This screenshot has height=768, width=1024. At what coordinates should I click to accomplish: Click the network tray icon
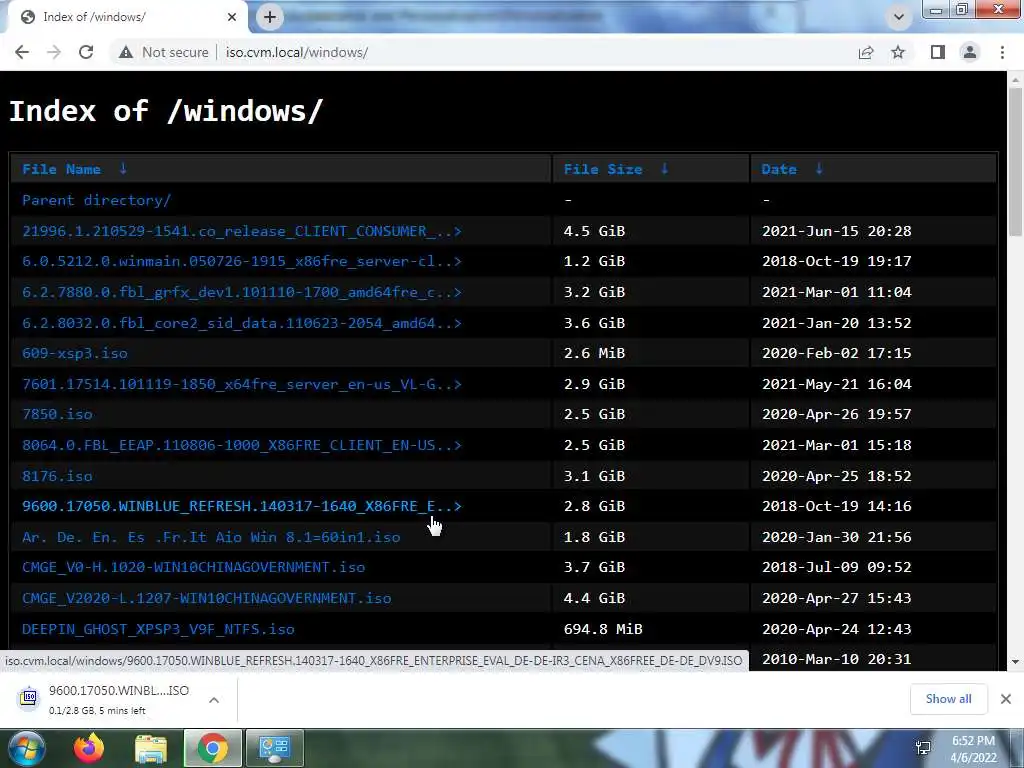pos(923,748)
